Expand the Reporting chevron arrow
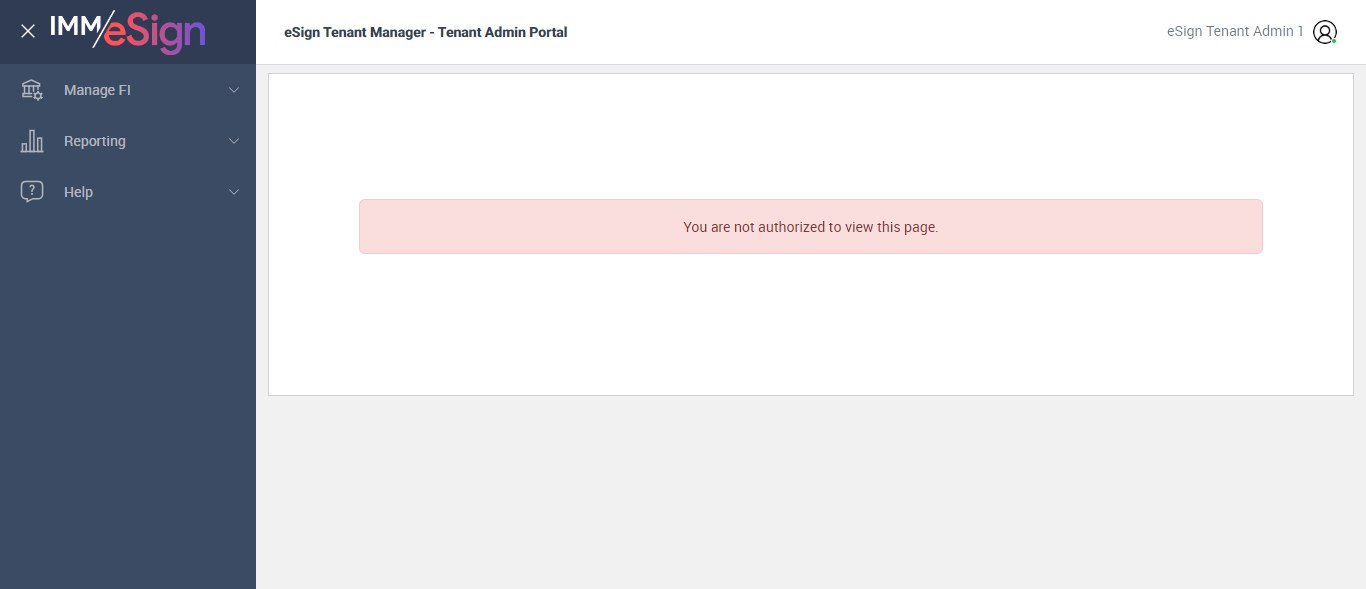This screenshot has width=1366, height=589. pos(234,141)
